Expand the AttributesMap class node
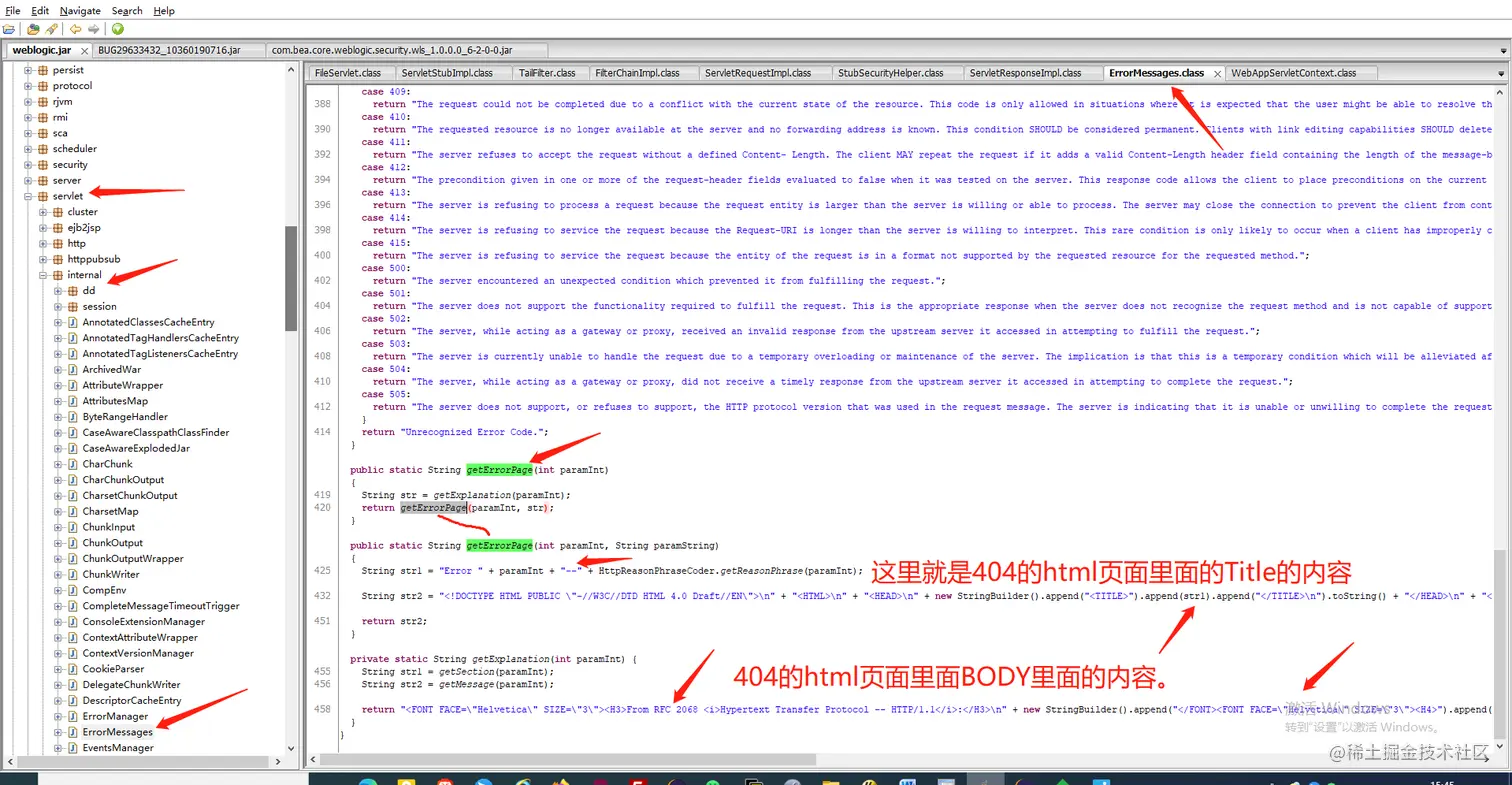This screenshot has height=785, width=1512. (x=58, y=401)
